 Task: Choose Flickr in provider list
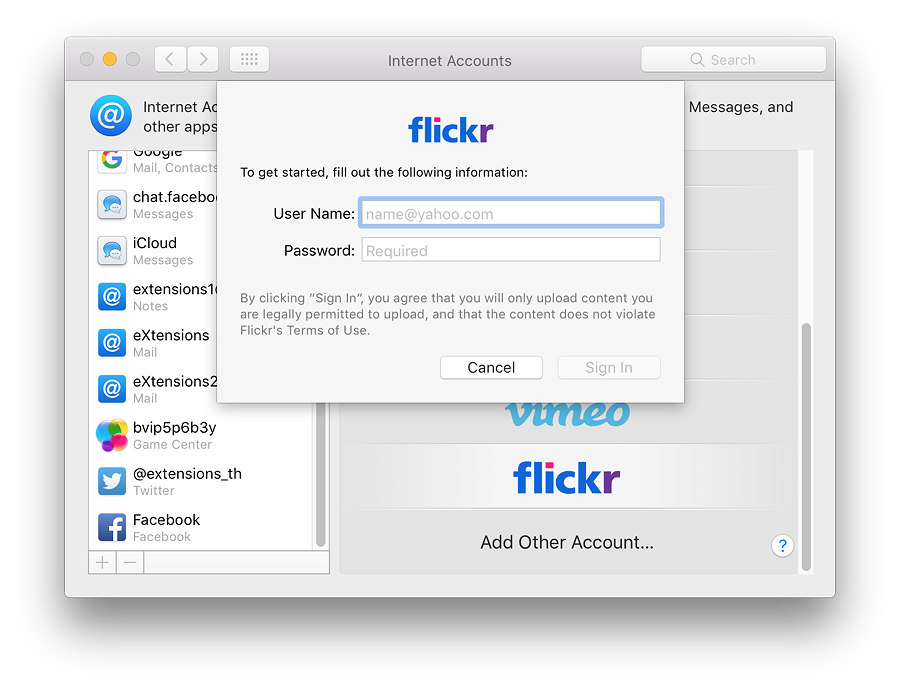tap(567, 478)
